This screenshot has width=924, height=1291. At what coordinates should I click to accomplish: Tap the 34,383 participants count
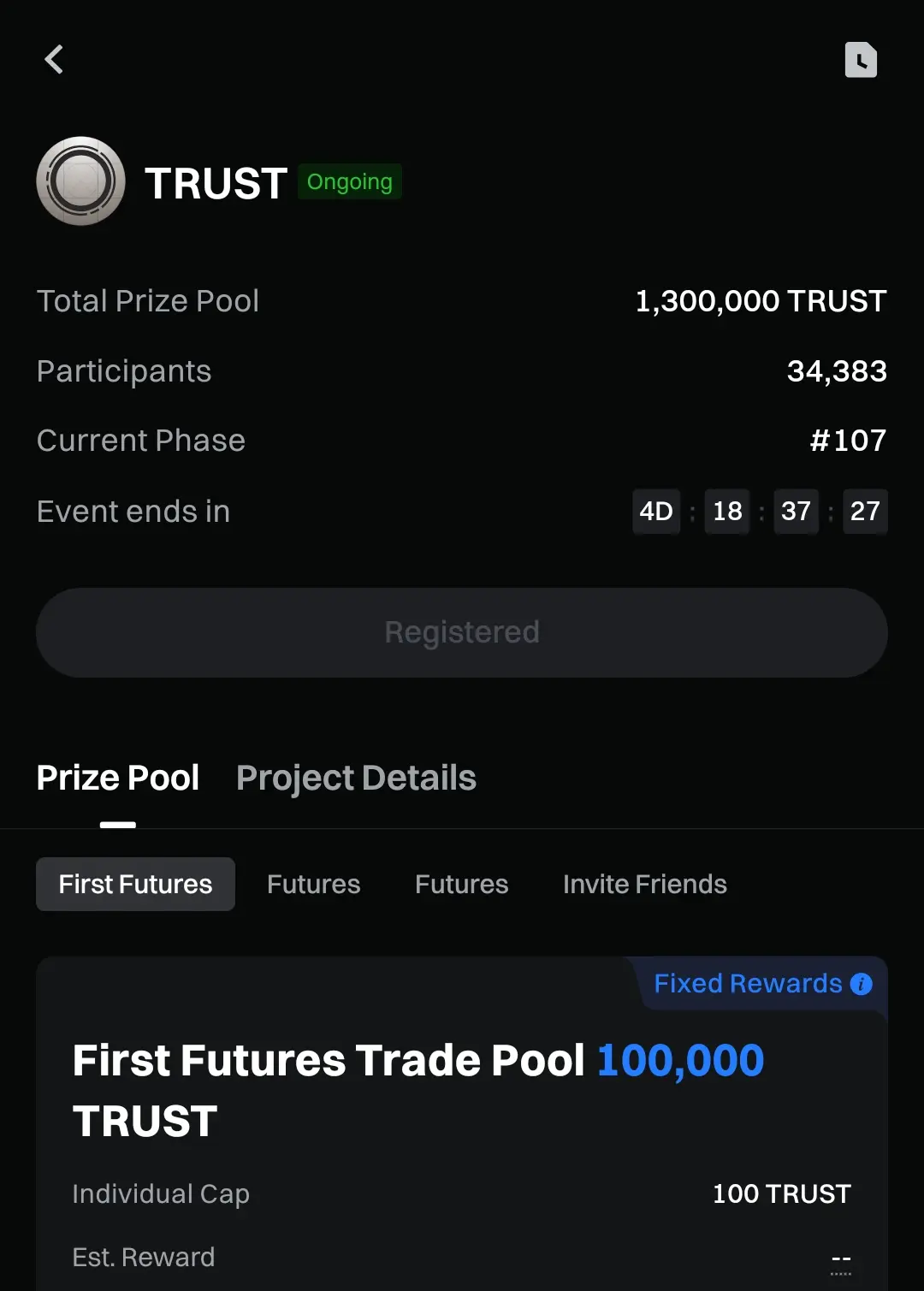pyautogui.click(x=837, y=371)
